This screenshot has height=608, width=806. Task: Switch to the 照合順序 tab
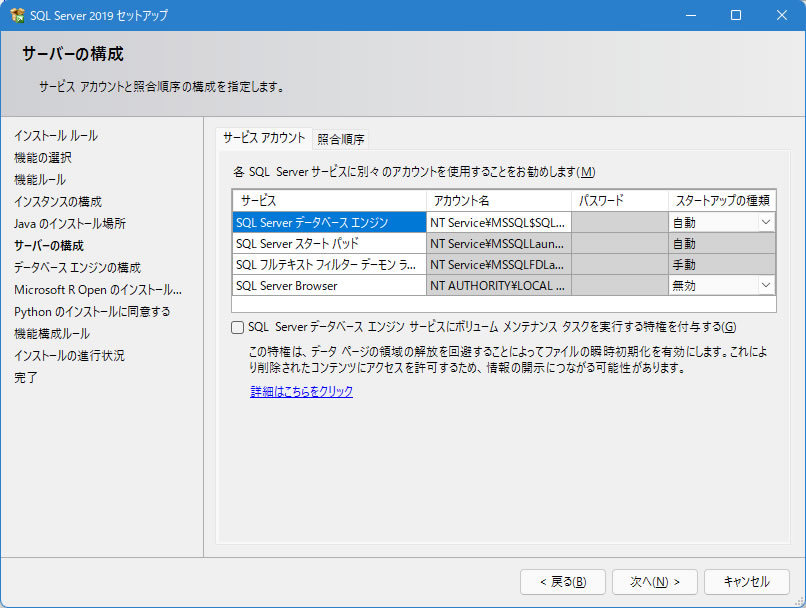(341, 139)
